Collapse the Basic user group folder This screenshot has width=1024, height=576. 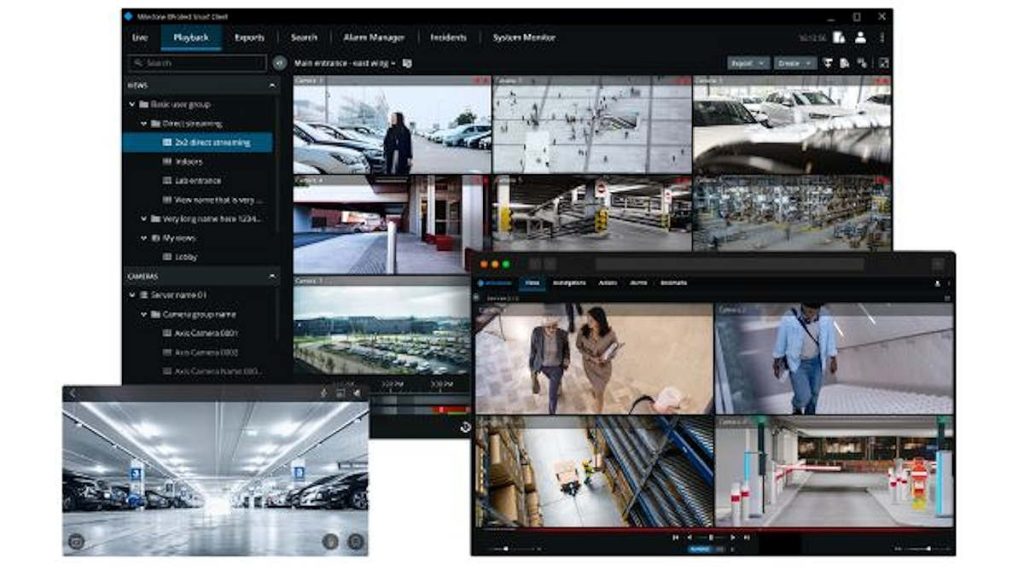(x=132, y=104)
